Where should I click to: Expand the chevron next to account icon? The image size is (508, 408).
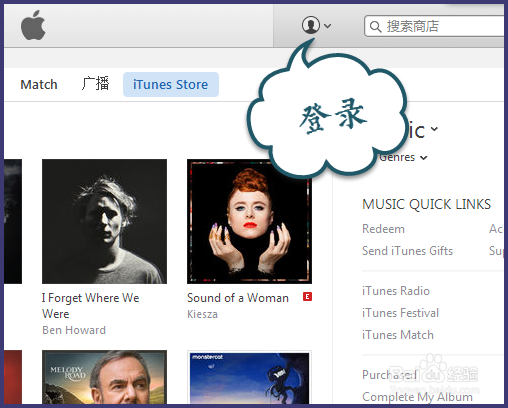328,26
